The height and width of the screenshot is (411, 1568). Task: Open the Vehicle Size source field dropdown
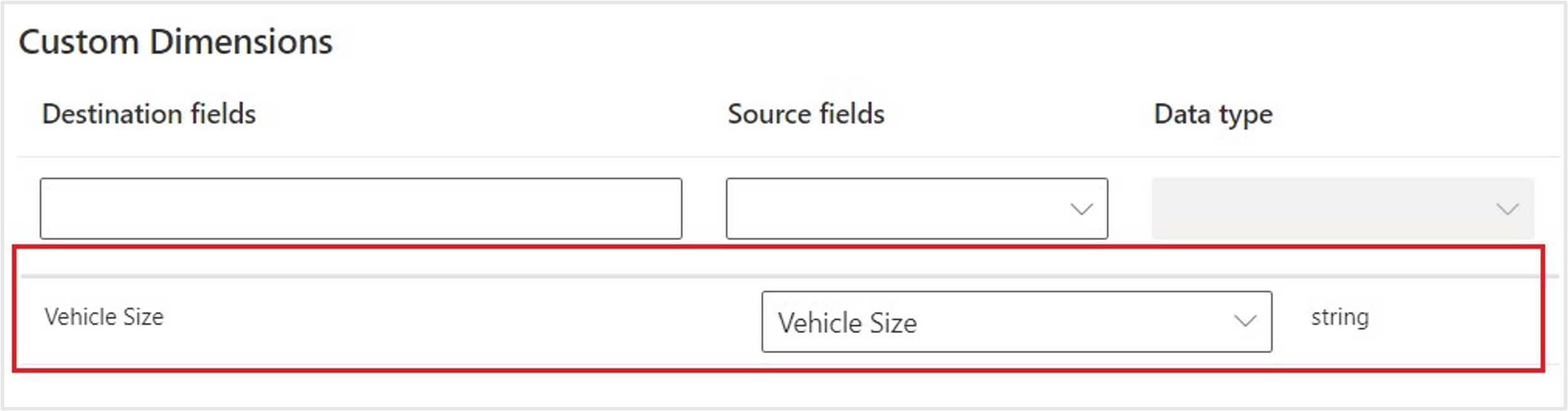(1016, 321)
